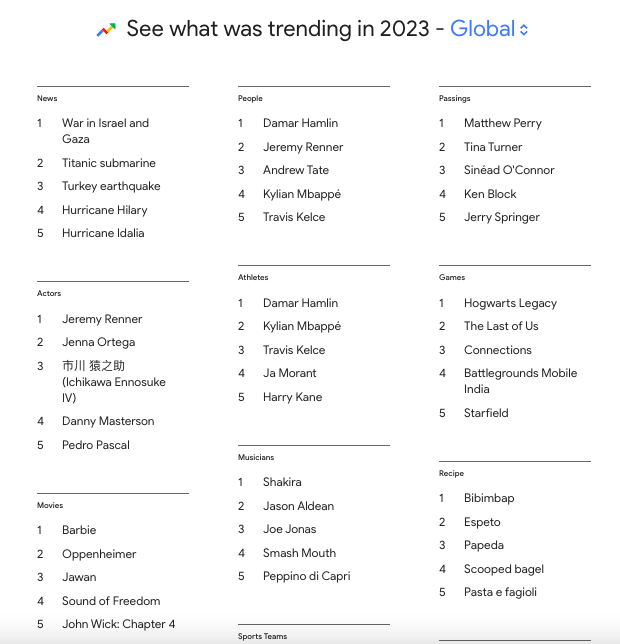This screenshot has width=620, height=644.
Task: Click the Google Trends arrow logo icon
Action: coord(106,30)
